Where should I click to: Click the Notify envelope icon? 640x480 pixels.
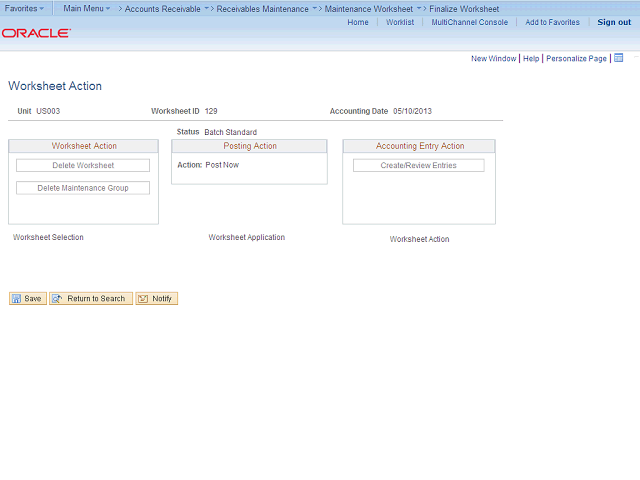pyautogui.click(x=143, y=299)
